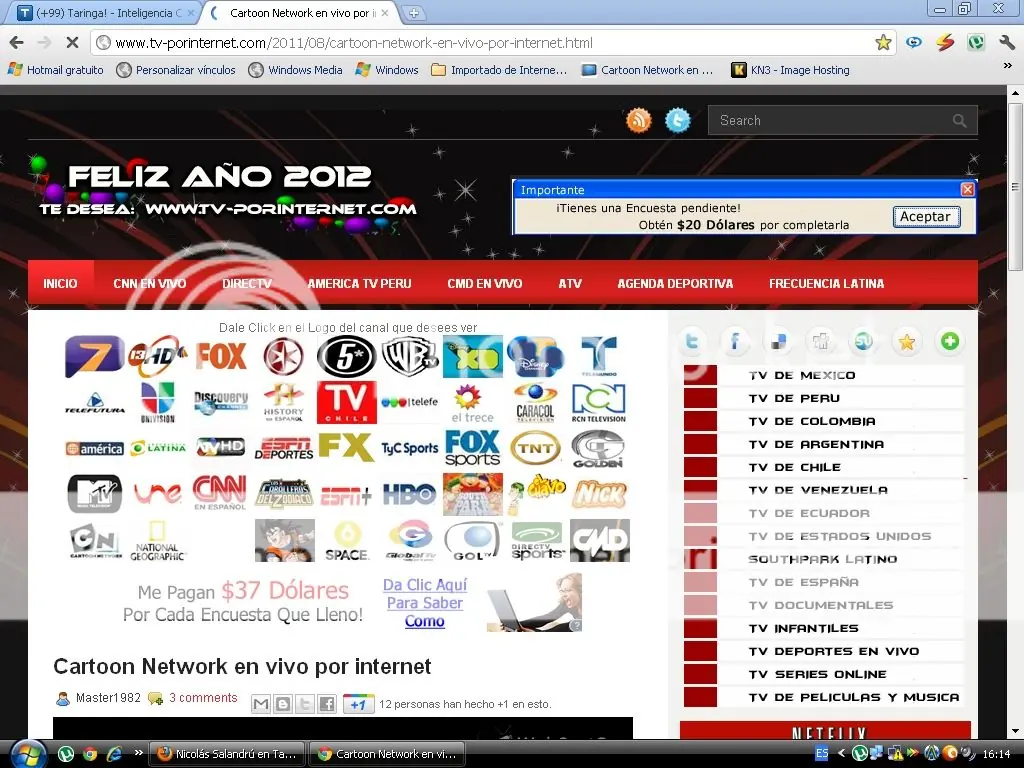Open the CMD channel logo
The width and height of the screenshot is (1024, 768).
pyautogui.click(x=600, y=541)
